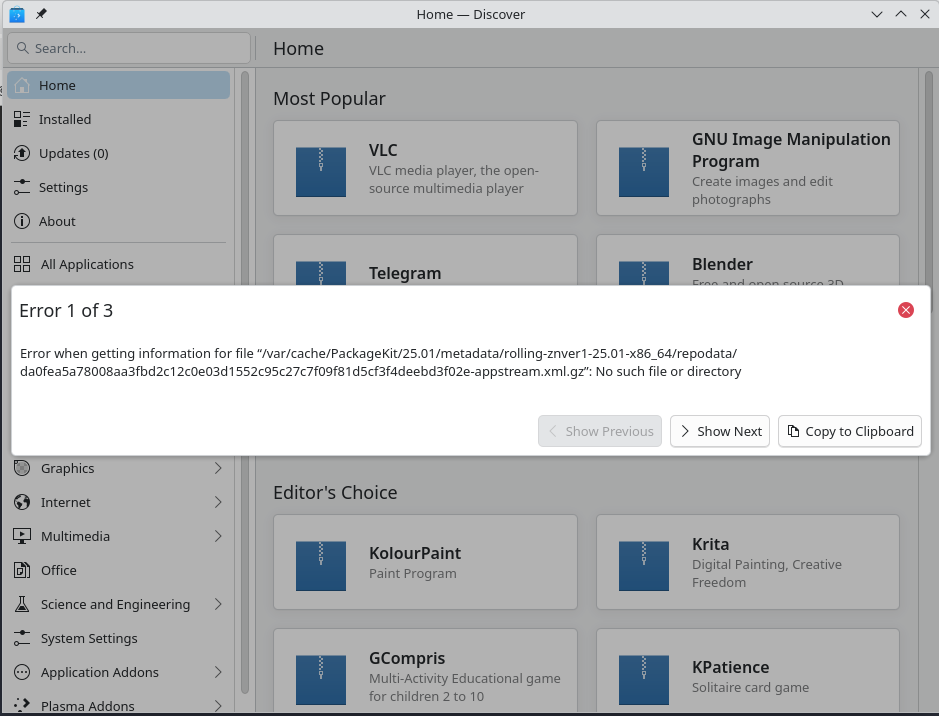Expand the Internet category chevron

coord(218,502)
